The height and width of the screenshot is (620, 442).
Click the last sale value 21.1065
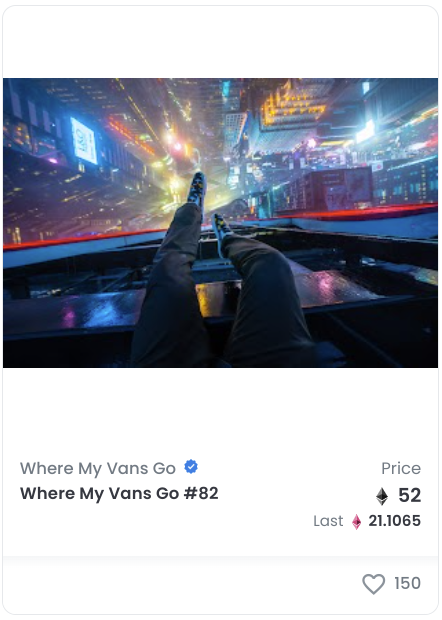point(394,521)
